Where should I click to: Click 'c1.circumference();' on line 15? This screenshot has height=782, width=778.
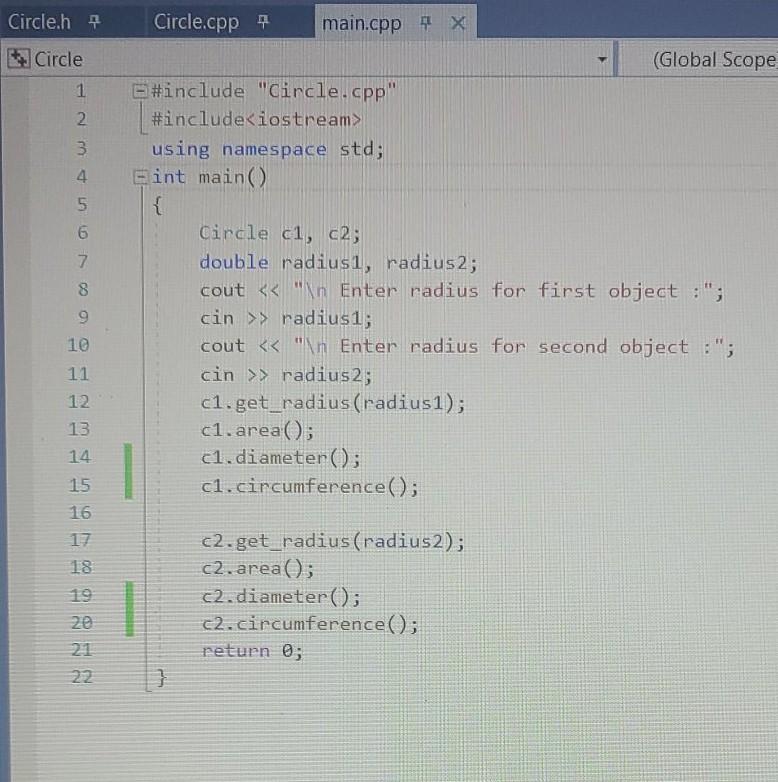[309, 486]
